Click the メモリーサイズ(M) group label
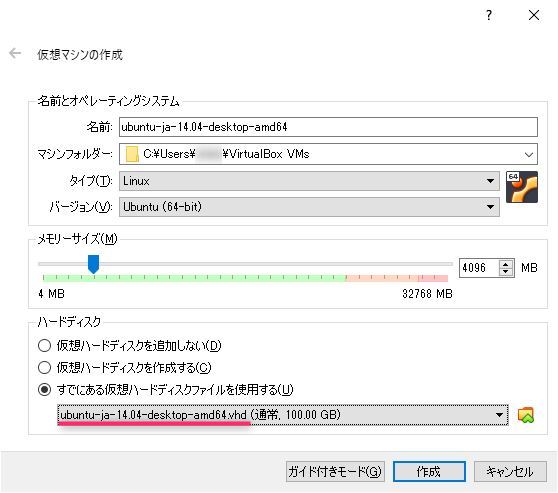 [x=78, y=239]
